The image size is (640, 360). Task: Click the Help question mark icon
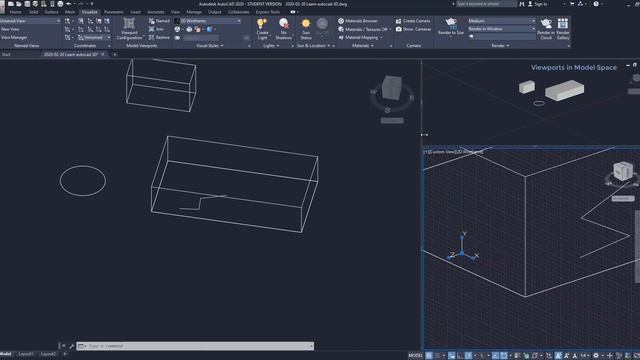click(596, 4)
